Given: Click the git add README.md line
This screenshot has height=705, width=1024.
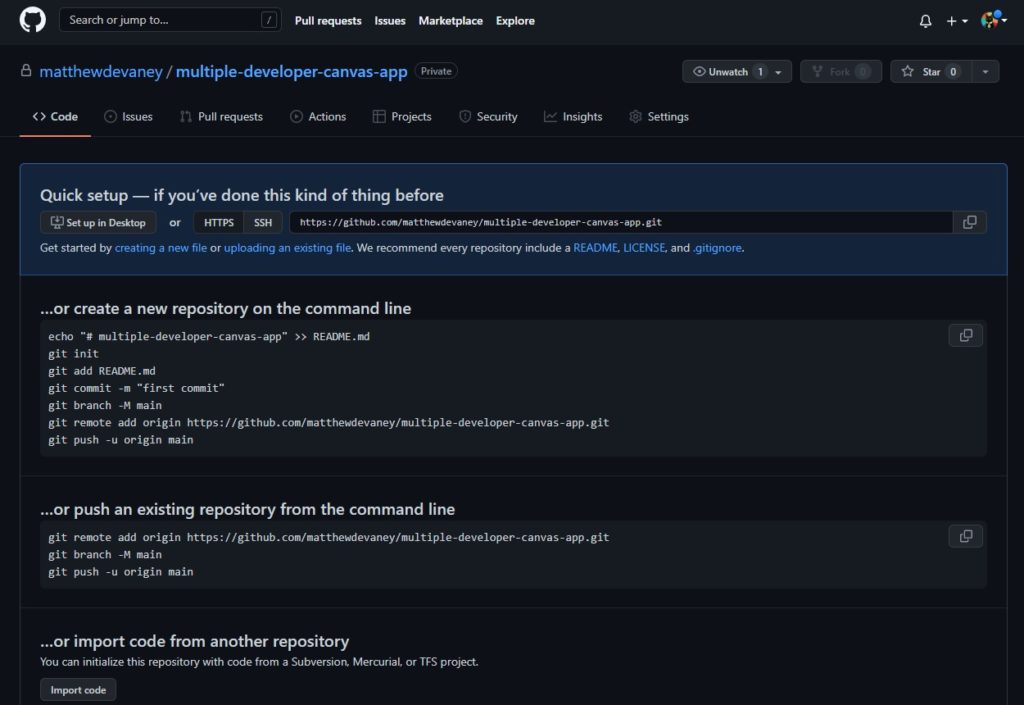Looking at the screenshot, I should (x=102, y=371).
